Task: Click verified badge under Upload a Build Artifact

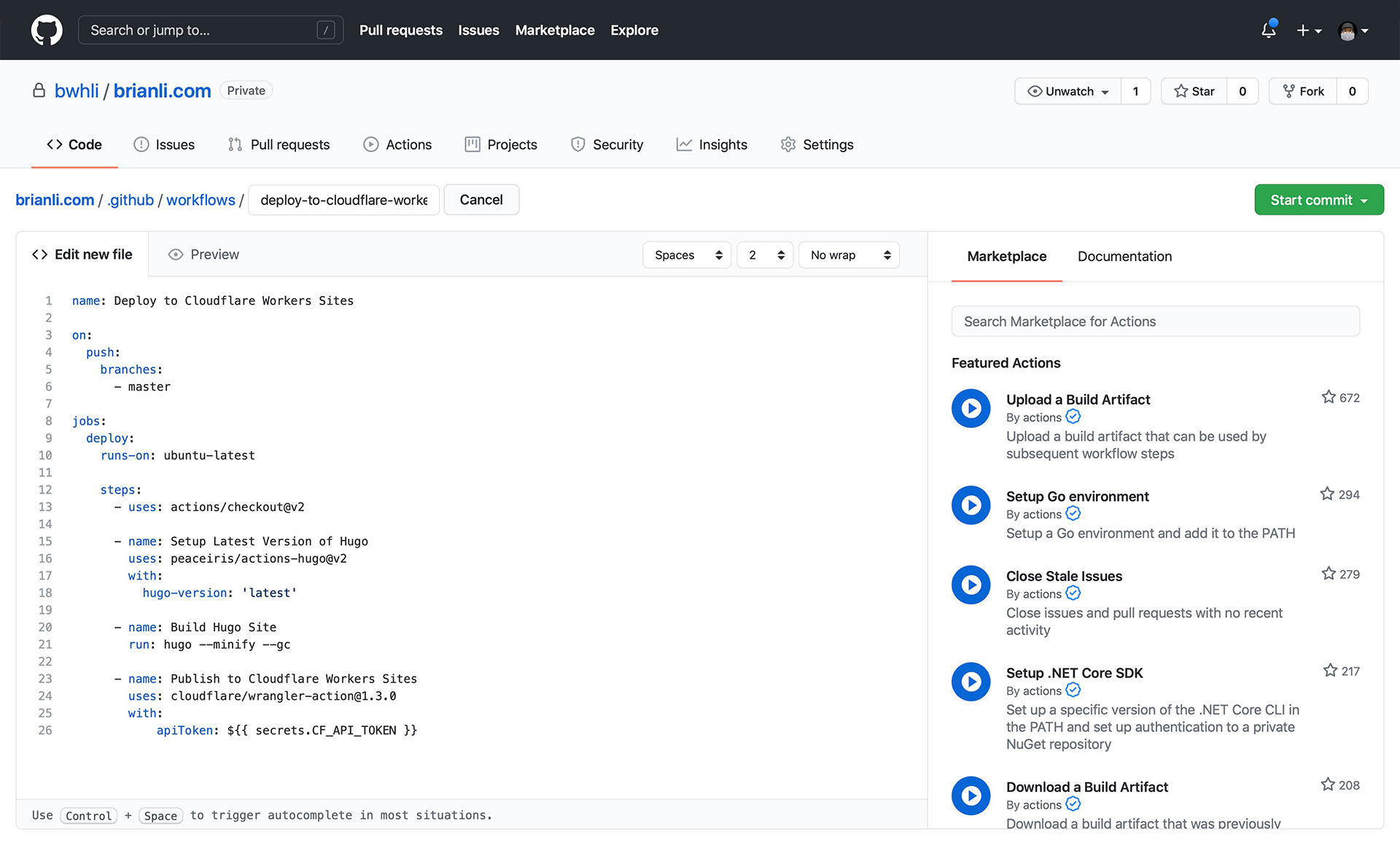Action: (1073, 417)
